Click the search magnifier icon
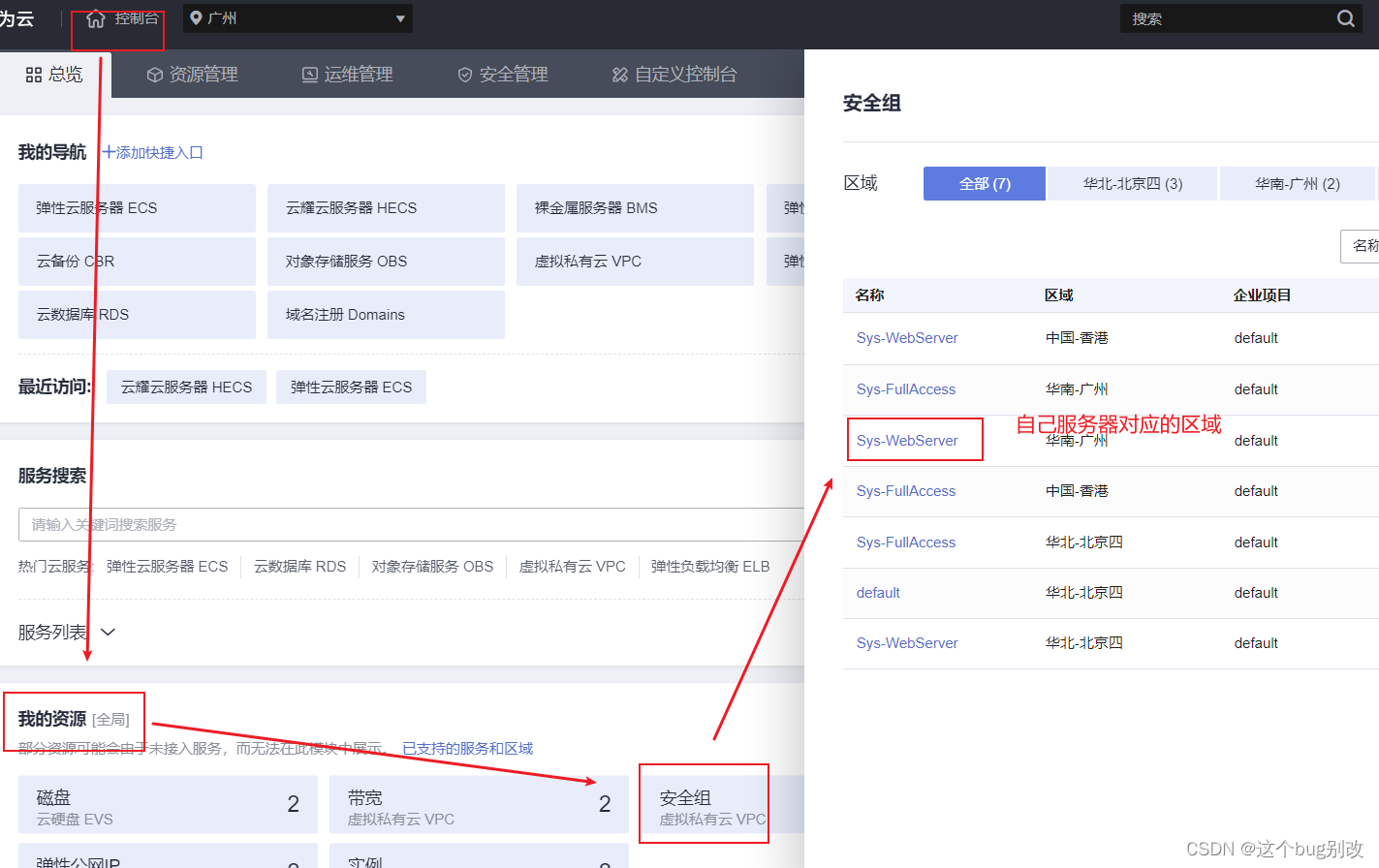Viewport: 1379px width, 868px height. pyautogui.click(x=1346, y=17)
